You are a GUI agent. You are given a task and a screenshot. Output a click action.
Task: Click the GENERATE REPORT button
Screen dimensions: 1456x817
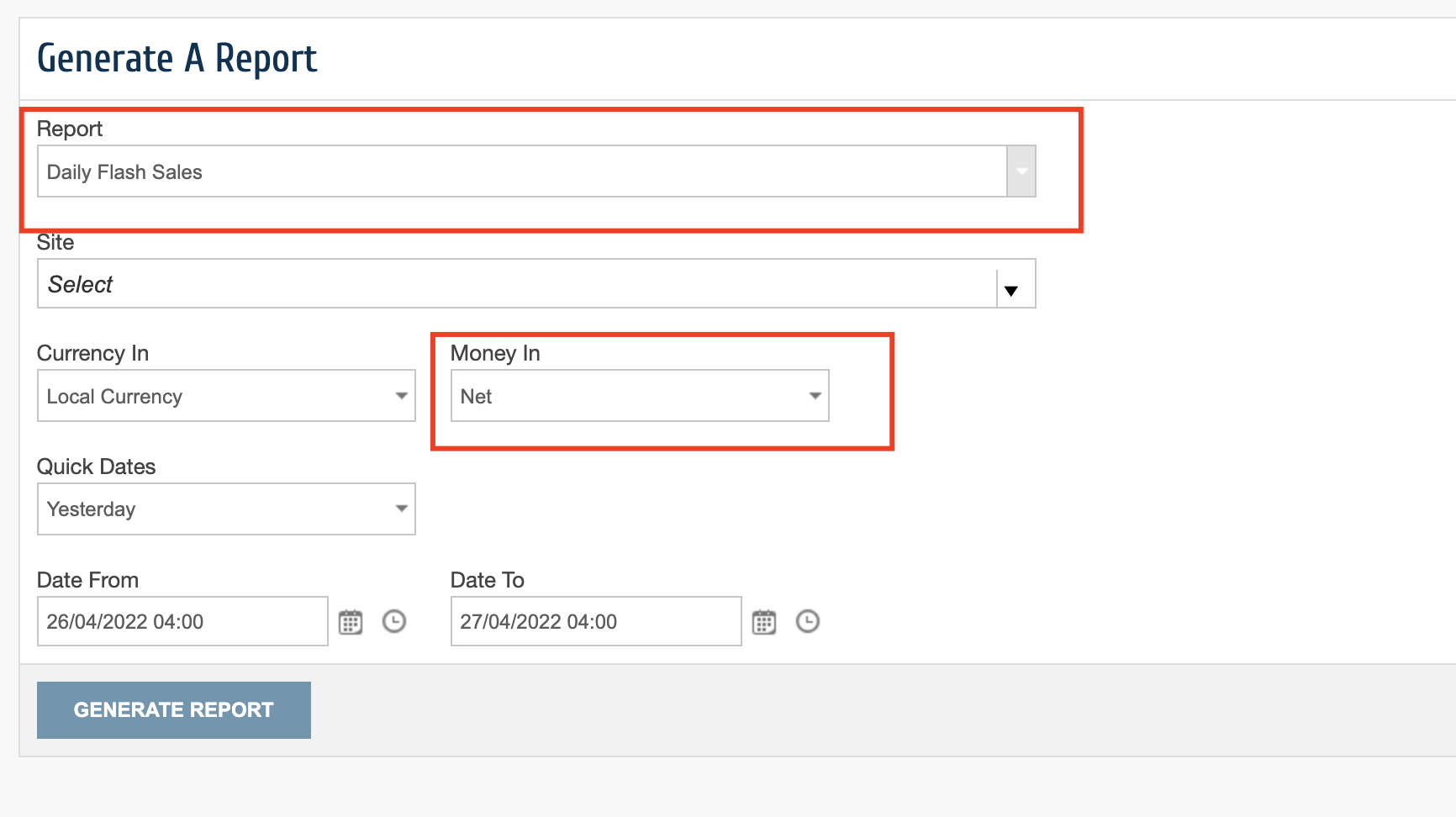(173, 709)
